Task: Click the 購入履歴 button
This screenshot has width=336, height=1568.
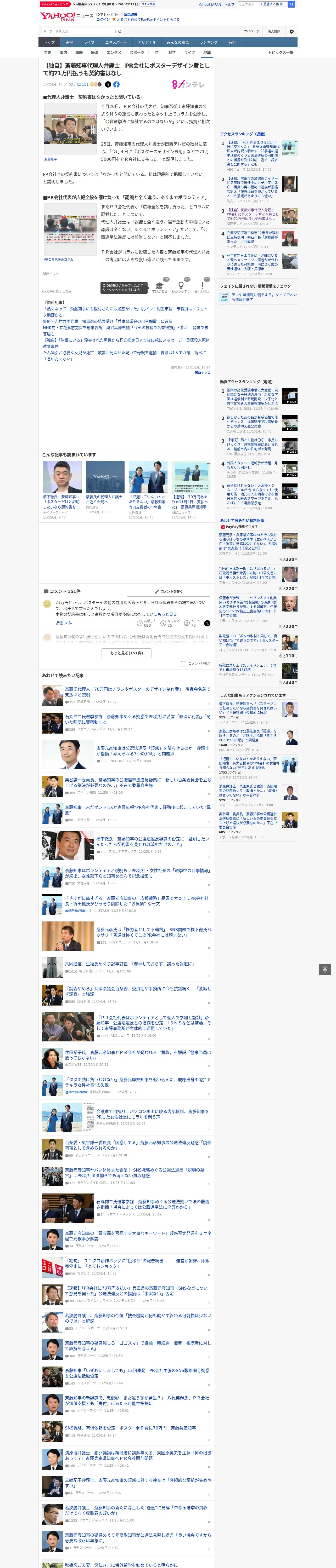Action: pos(274,31)
